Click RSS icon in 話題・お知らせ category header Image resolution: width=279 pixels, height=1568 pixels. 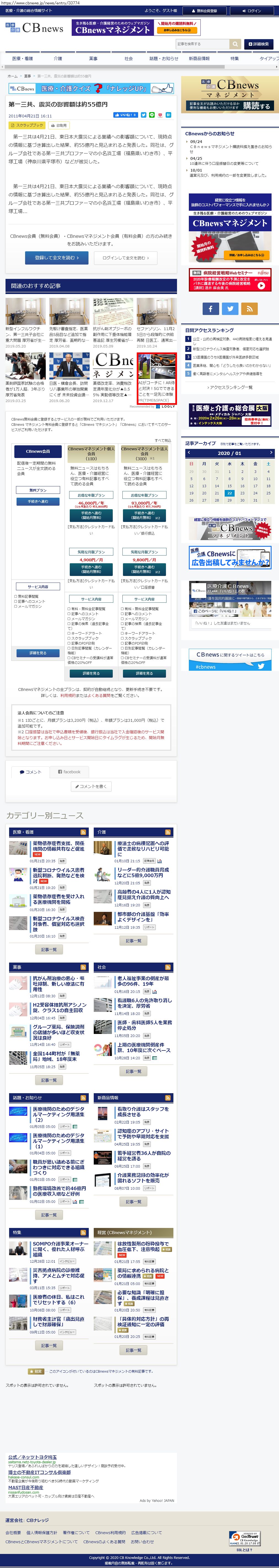(x=84, y=1098)
